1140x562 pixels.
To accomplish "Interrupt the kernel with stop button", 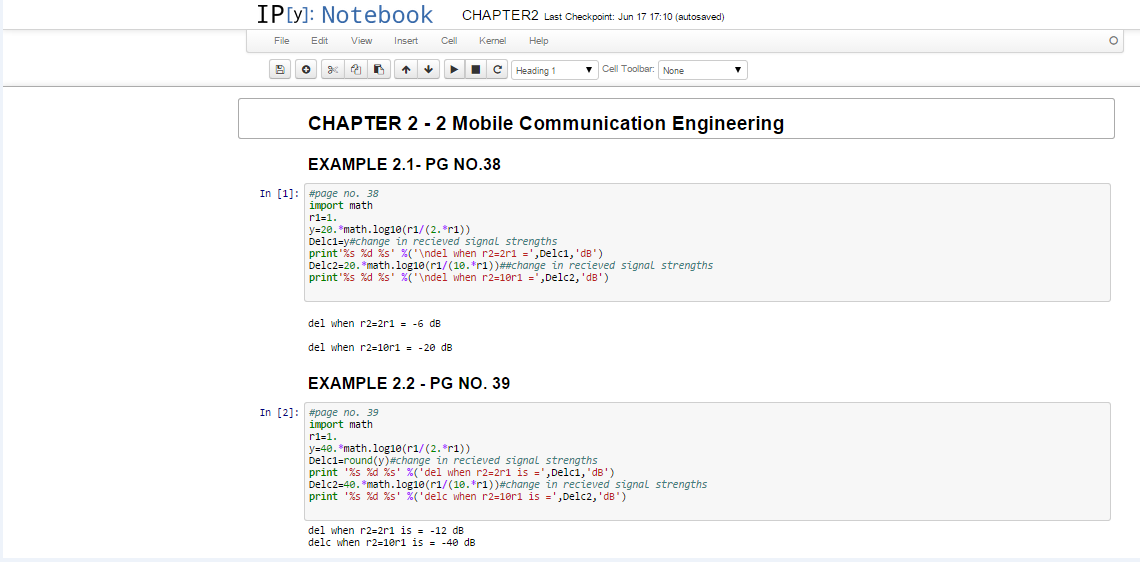I will (476, 70).
